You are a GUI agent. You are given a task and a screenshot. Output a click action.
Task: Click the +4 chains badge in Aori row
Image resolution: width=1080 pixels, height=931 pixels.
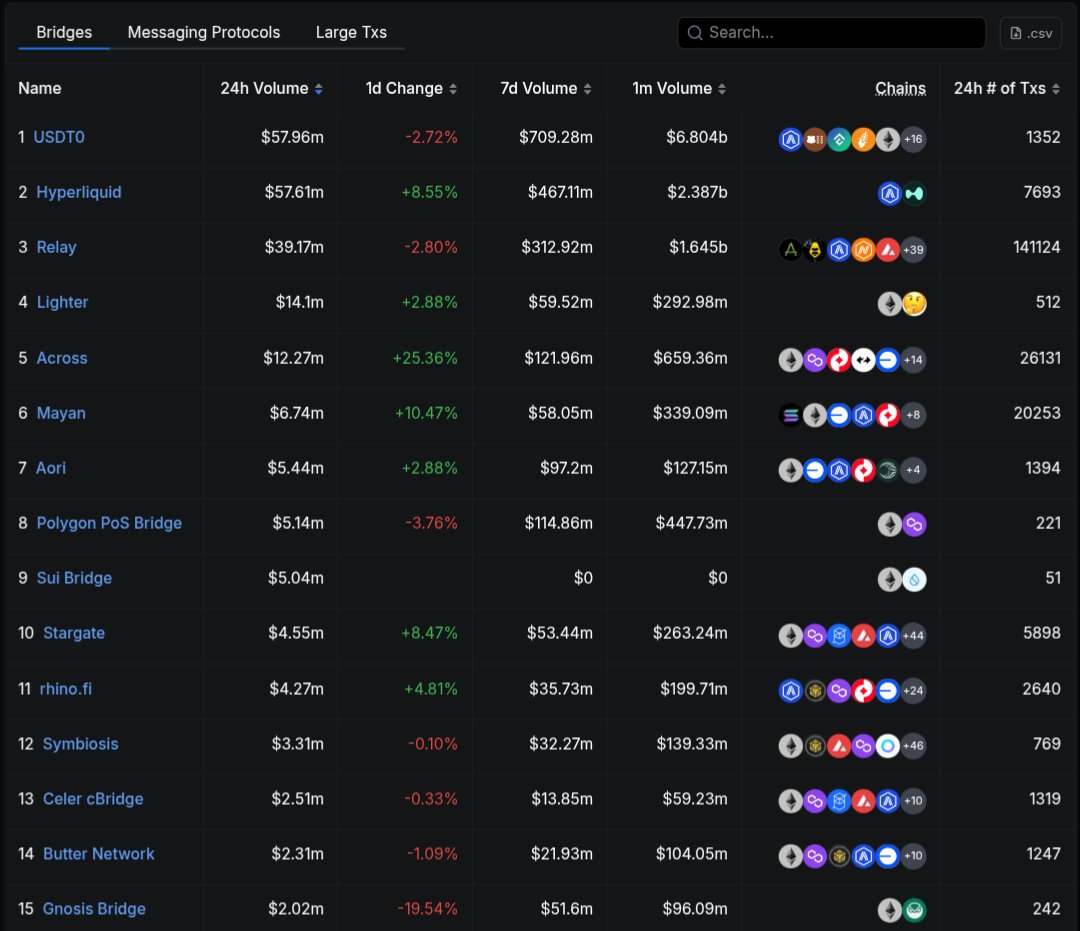(913, 470)
